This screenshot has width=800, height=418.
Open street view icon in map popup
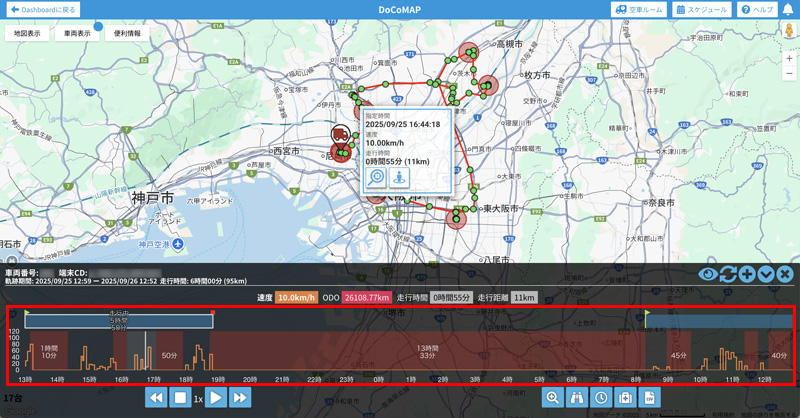[399, 177]
